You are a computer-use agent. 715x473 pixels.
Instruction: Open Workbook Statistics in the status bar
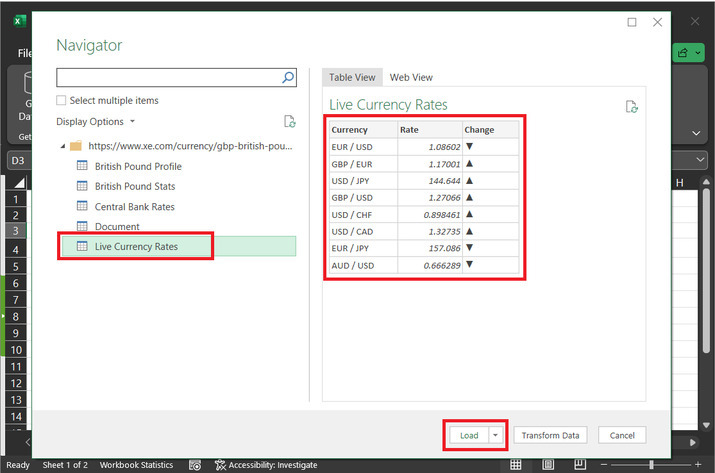136,465
